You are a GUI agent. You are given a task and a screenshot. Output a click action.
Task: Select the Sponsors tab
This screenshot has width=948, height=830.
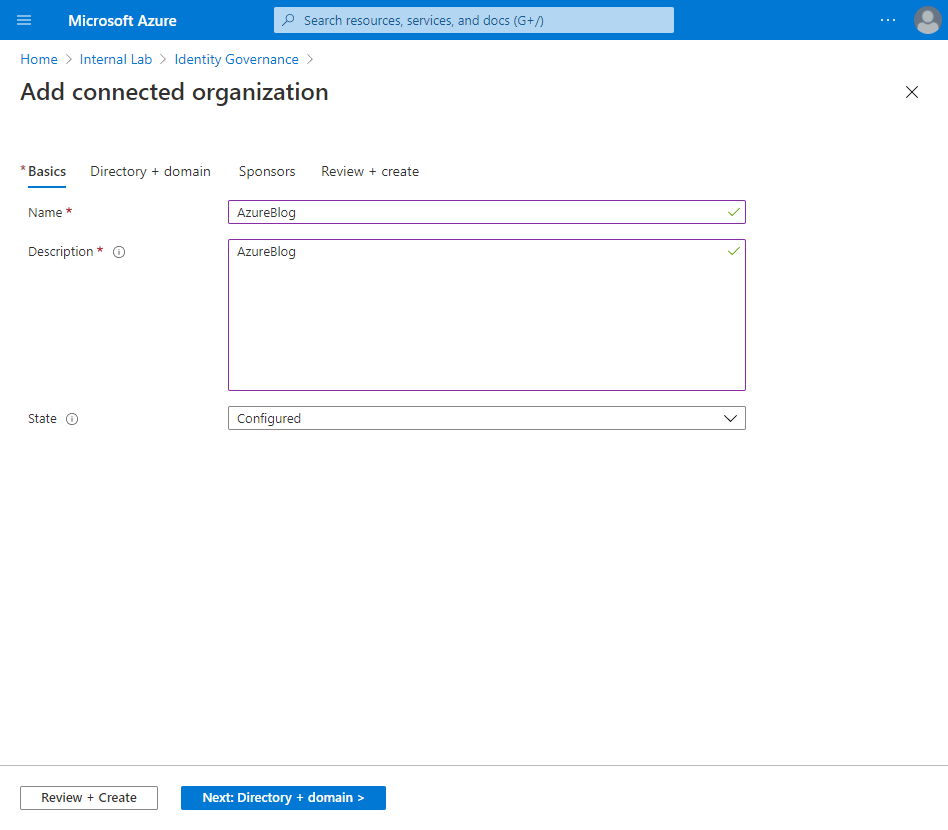266,171
